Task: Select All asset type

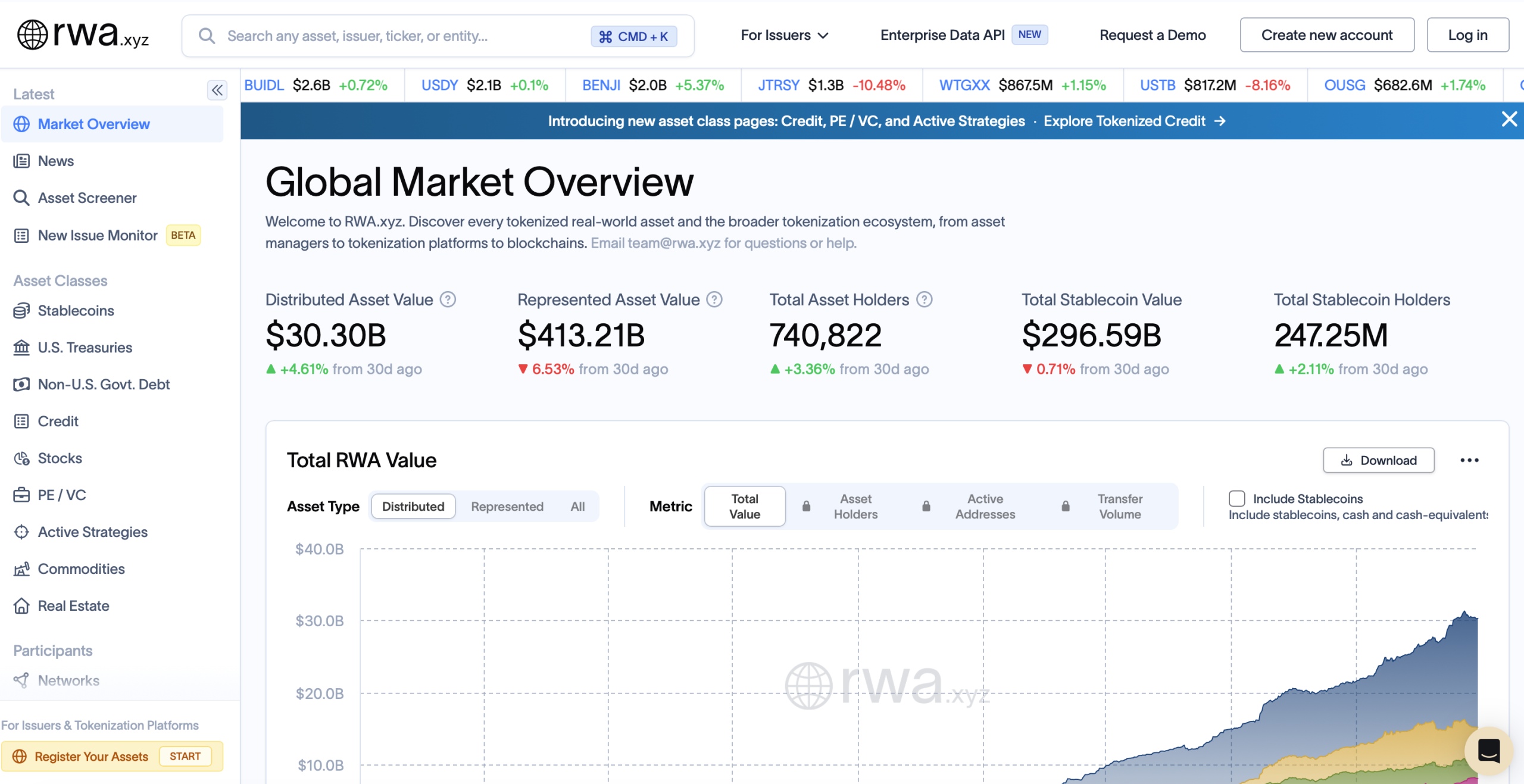Action: [x=577, y=506]
